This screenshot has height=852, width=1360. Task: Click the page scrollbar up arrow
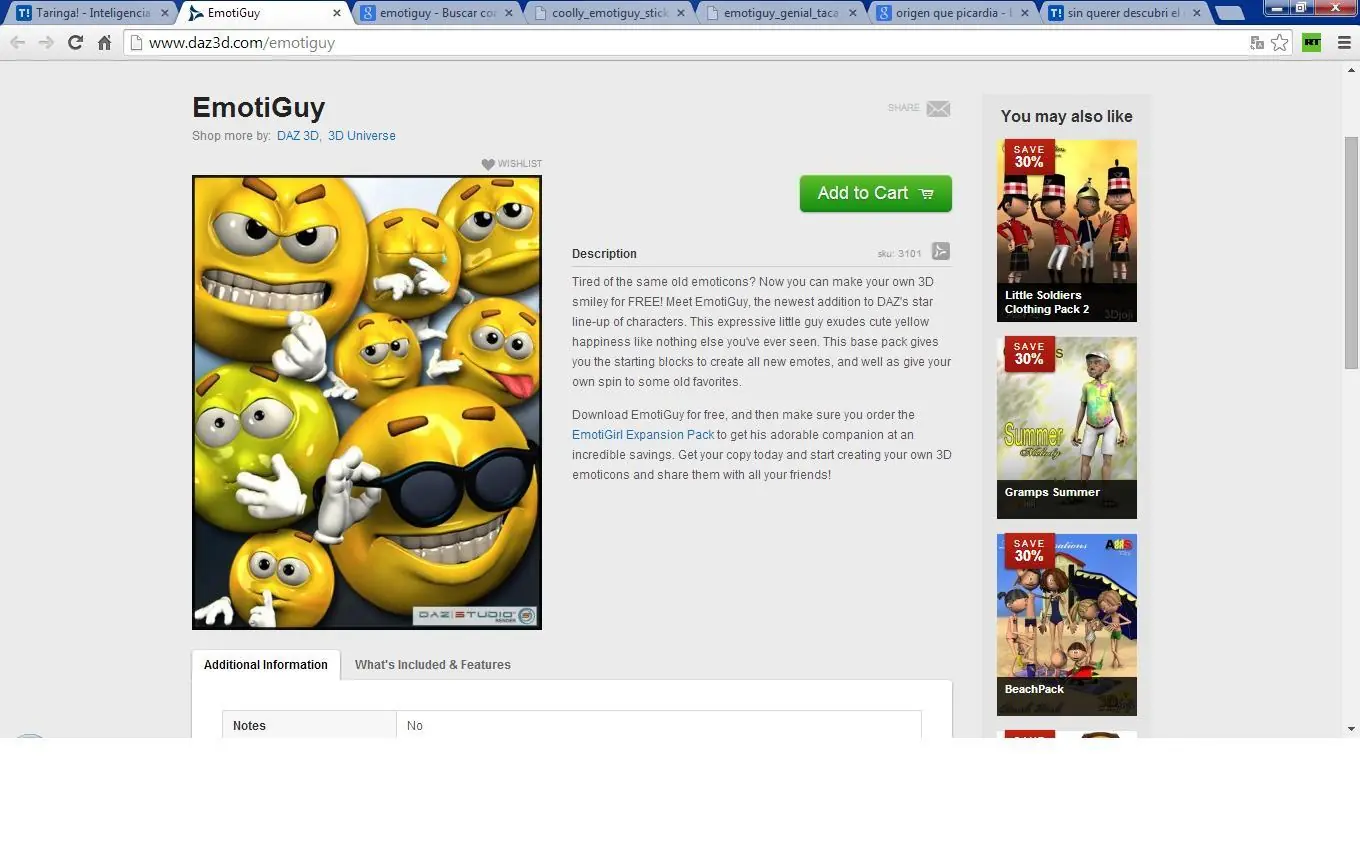coord(1351,69)
